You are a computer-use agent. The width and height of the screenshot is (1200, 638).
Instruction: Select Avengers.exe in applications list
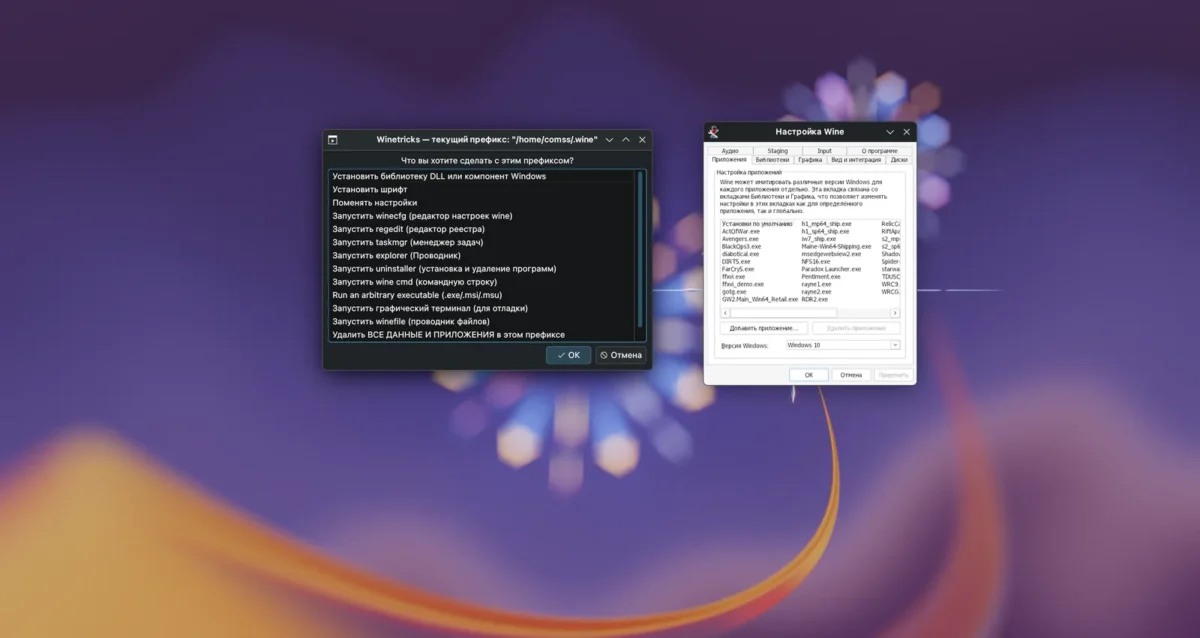[740, 239]
